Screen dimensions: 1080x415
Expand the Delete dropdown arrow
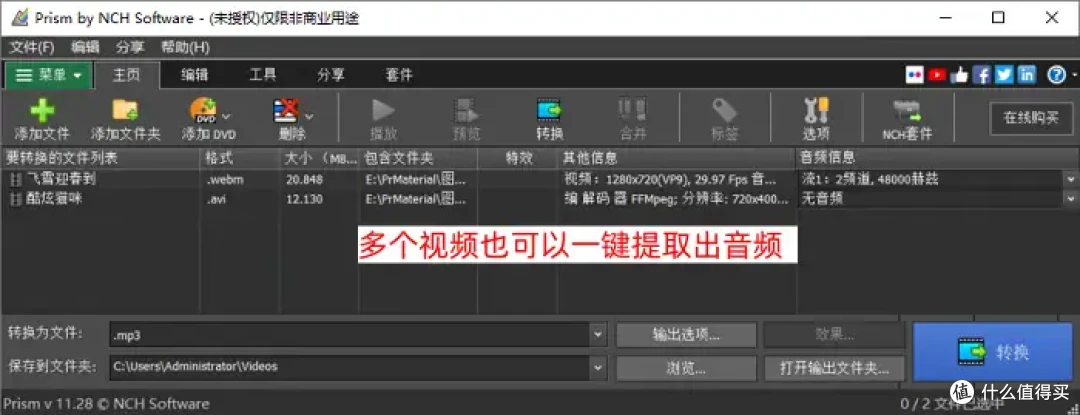click(309, 117)
